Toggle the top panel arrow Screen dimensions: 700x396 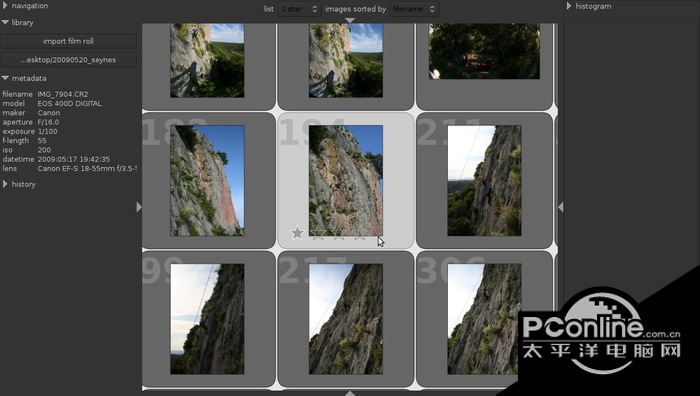pyautogui.click(x=350, y=21)
